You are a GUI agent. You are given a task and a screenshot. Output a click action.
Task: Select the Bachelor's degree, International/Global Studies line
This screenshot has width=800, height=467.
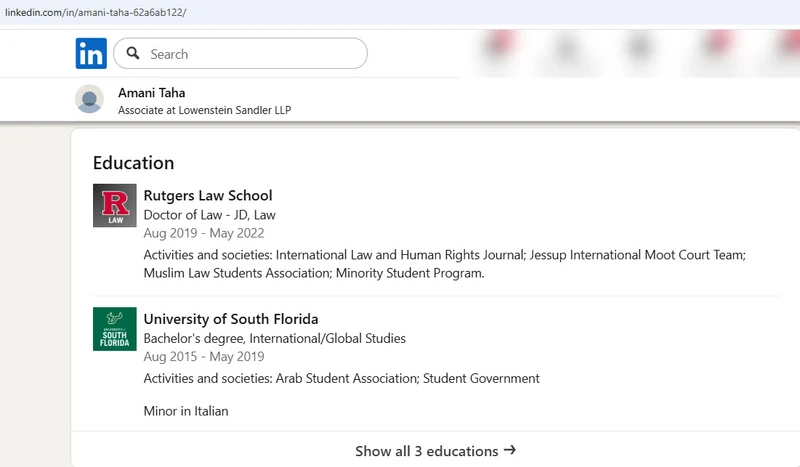tap(274, 338)
